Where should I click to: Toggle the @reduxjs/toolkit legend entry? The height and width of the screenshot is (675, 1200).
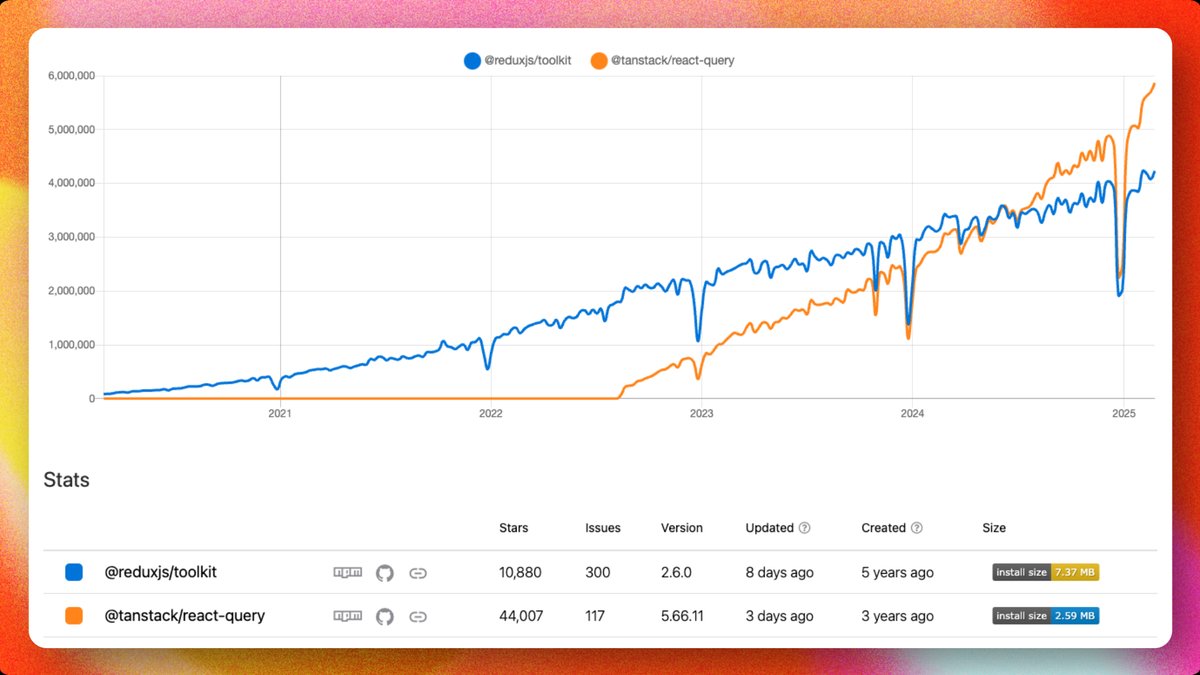point(517,60)
